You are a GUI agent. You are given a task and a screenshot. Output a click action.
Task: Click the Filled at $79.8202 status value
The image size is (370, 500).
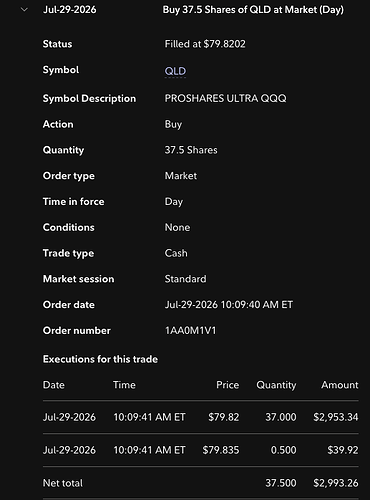(205, 44)
